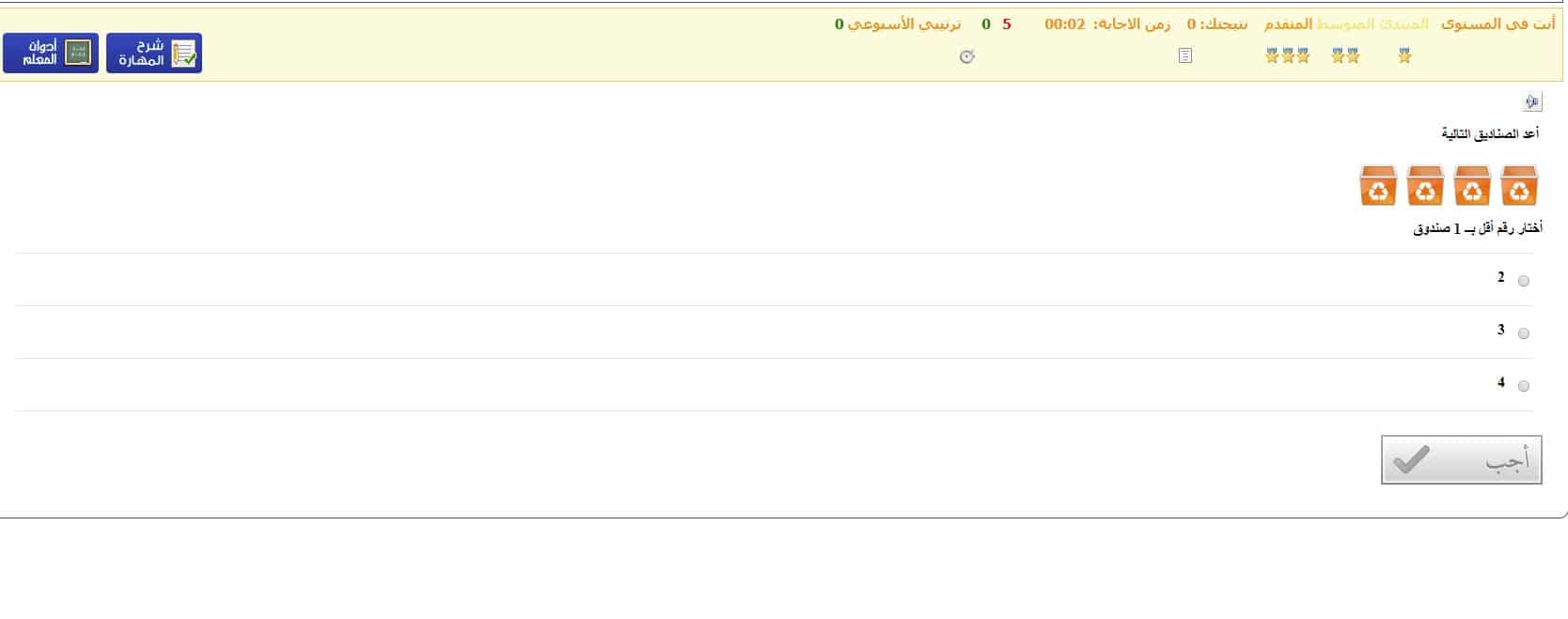
Task: Open أدوات المعلم teacher tools
Action: [x=51, y=54]
